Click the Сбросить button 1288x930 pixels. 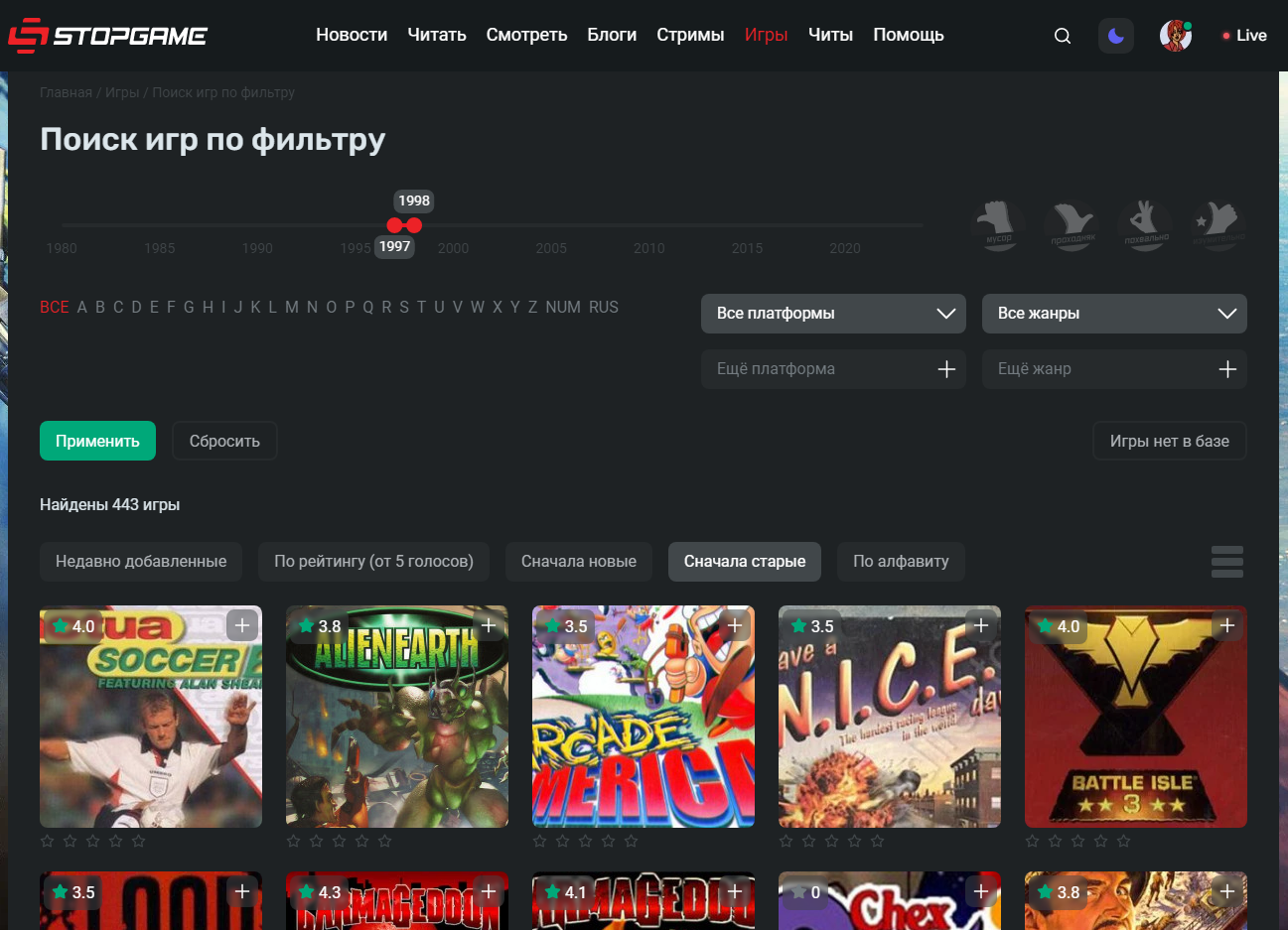(224, 441)
